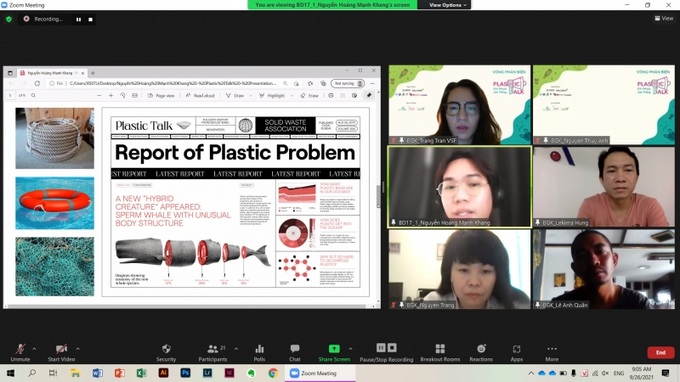Zoom out the PDF with minus button

99,95
